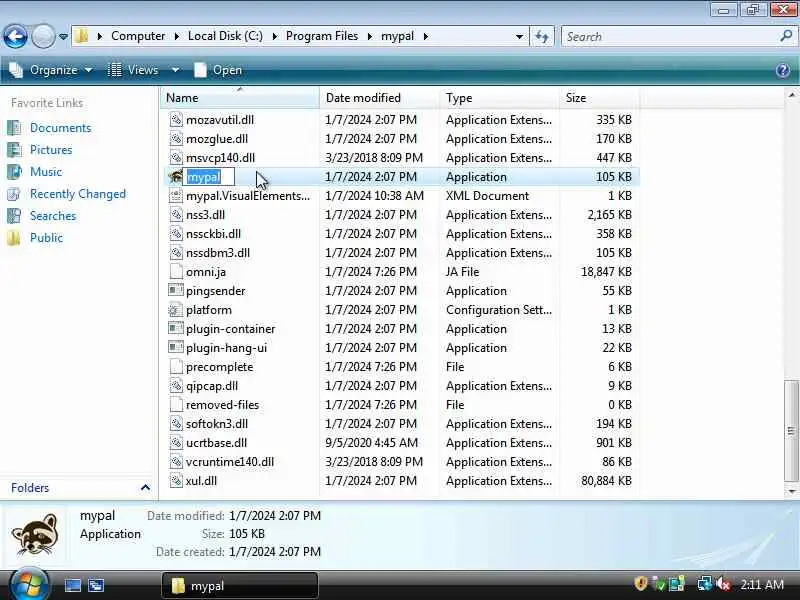This screenshot has width=800, height=600.
Task: Expand arrow after Computer breadcrumb
Action: (177, 37)
